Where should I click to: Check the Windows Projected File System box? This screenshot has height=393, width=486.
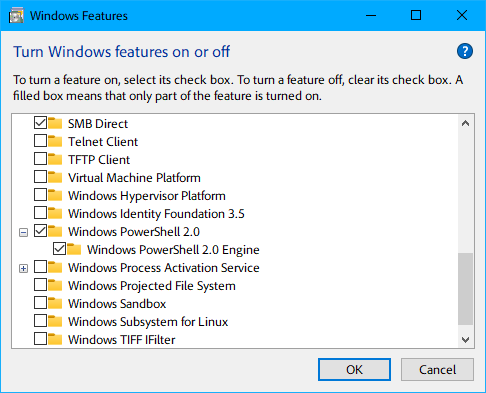(40, 285)
